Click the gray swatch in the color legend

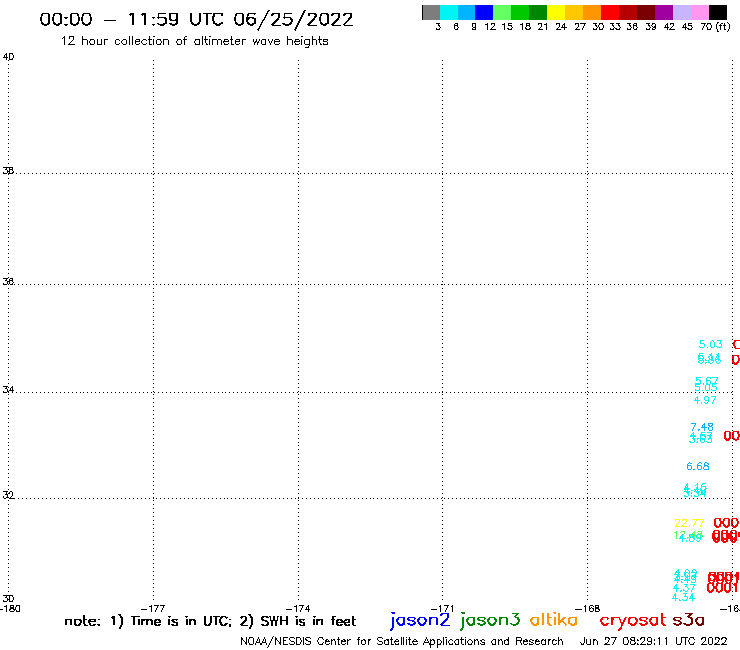coord(431,12)
